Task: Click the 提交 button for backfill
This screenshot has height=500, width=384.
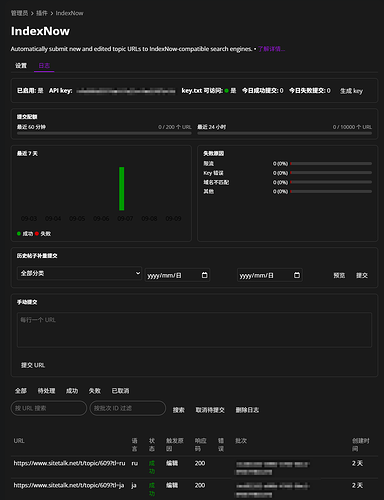Action: tap(362, 275)
